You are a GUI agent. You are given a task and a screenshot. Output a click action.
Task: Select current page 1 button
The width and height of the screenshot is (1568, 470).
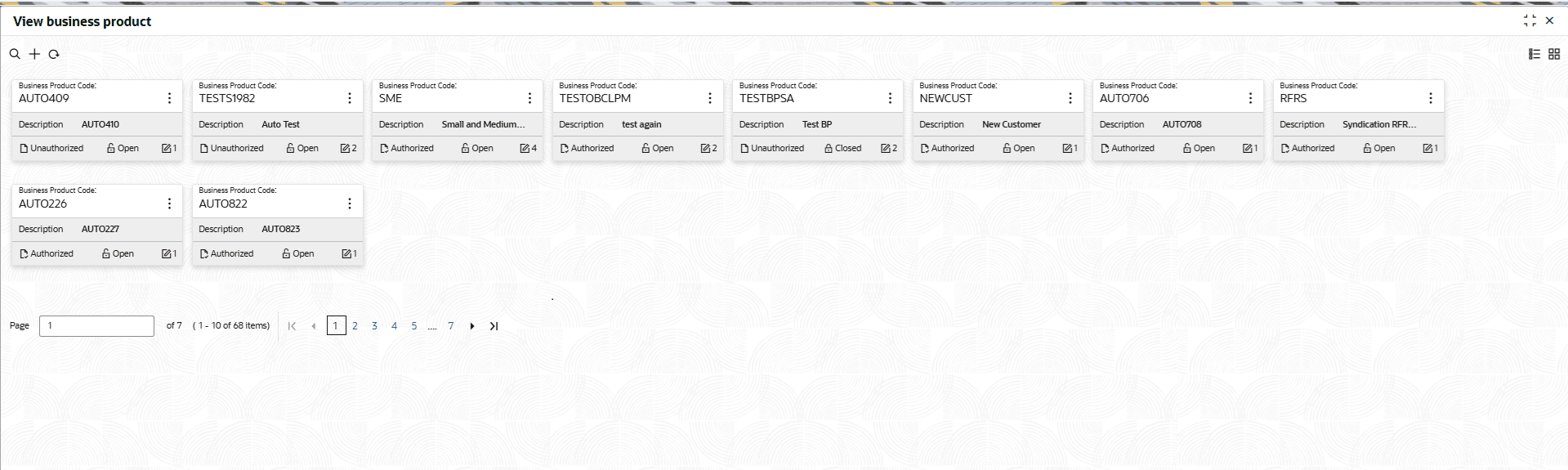[336, 326]
